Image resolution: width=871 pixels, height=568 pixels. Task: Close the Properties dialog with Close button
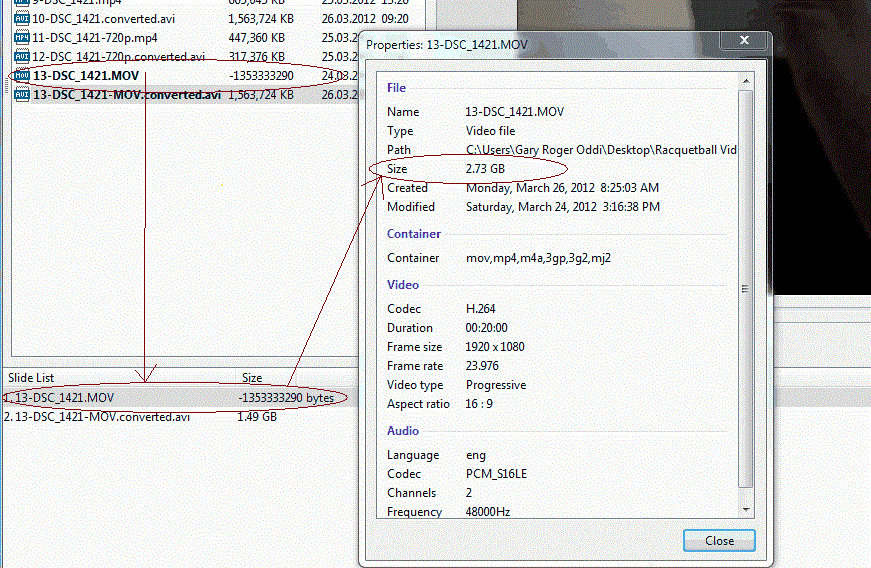click(719, 540)
